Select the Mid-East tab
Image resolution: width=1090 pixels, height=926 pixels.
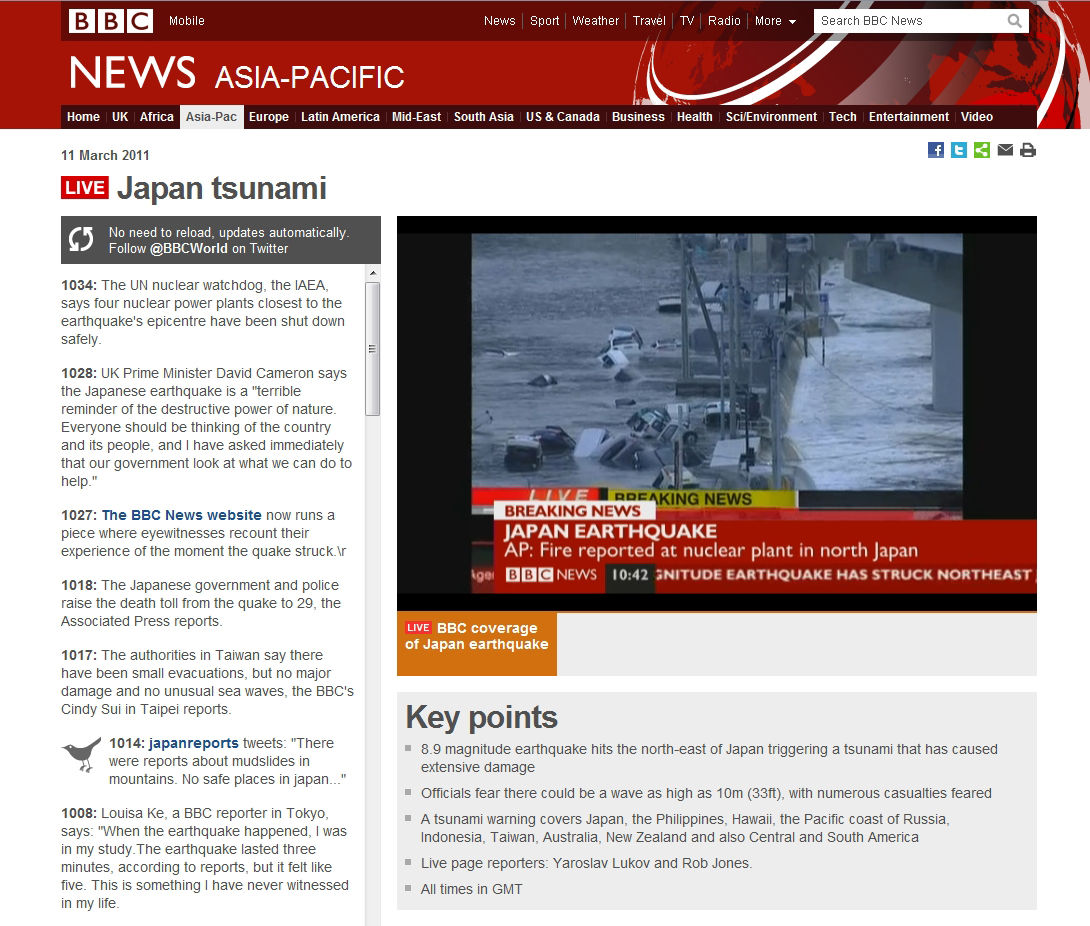tap(416, 117)
